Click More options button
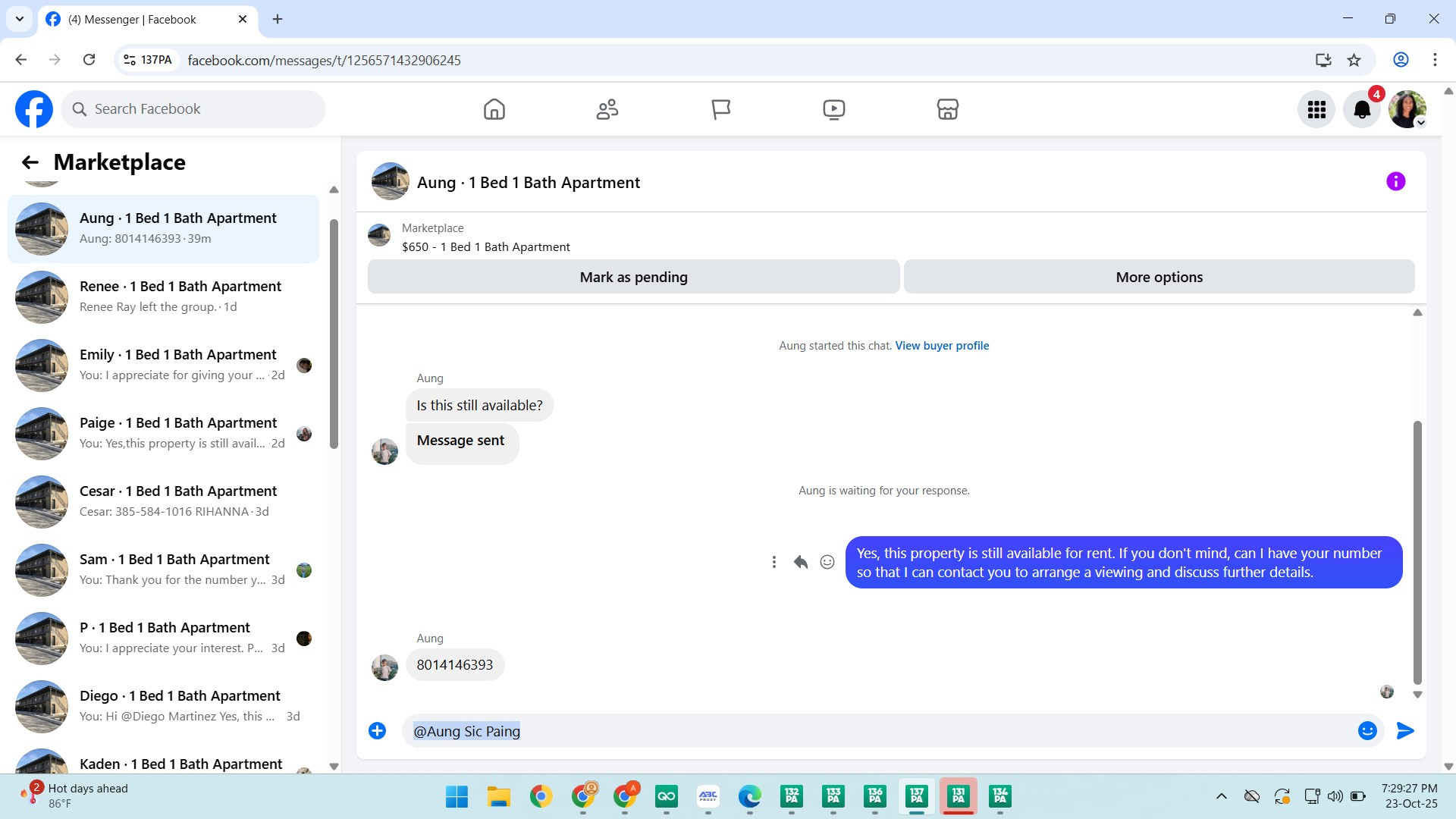This screenshot has width=1456, height=819. [x=1158, y=278]
